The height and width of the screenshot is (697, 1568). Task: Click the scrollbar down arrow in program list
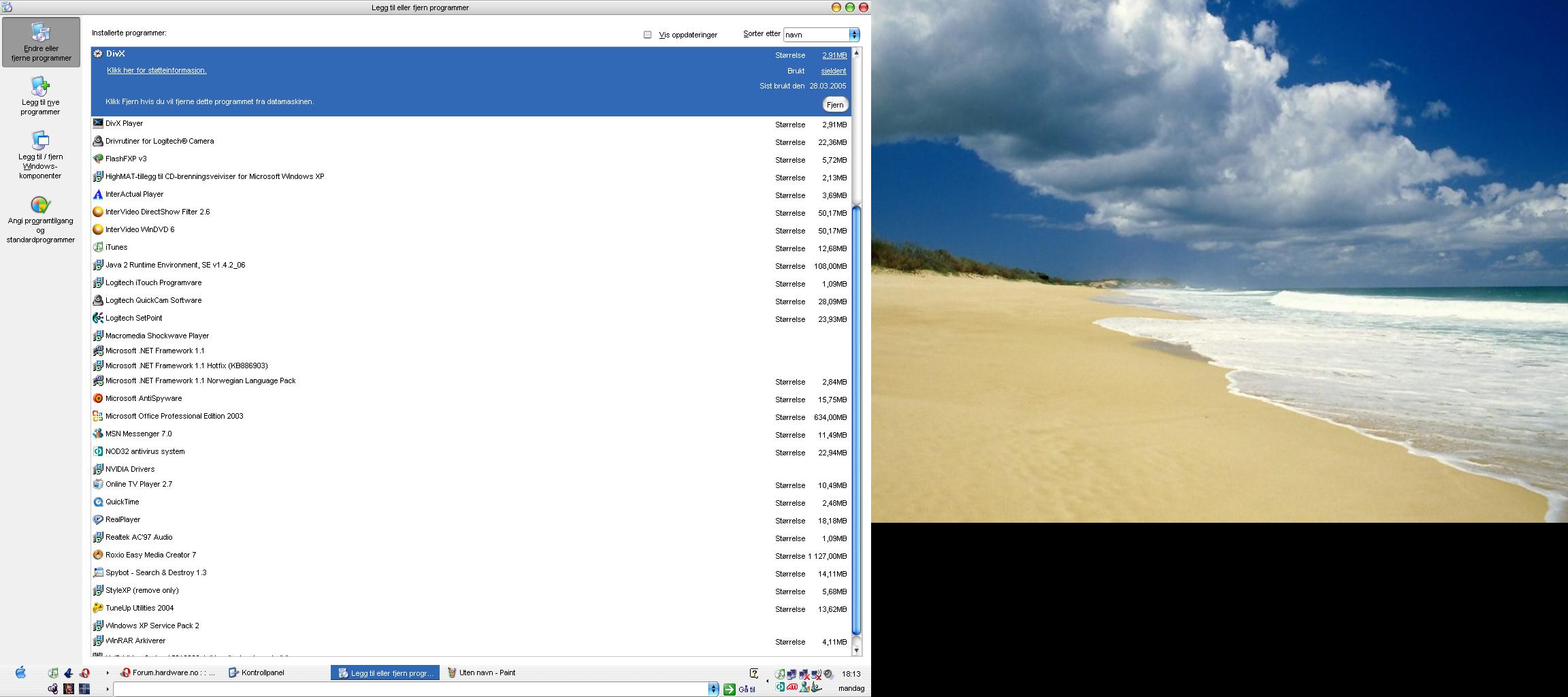click(x=857, y=650)
